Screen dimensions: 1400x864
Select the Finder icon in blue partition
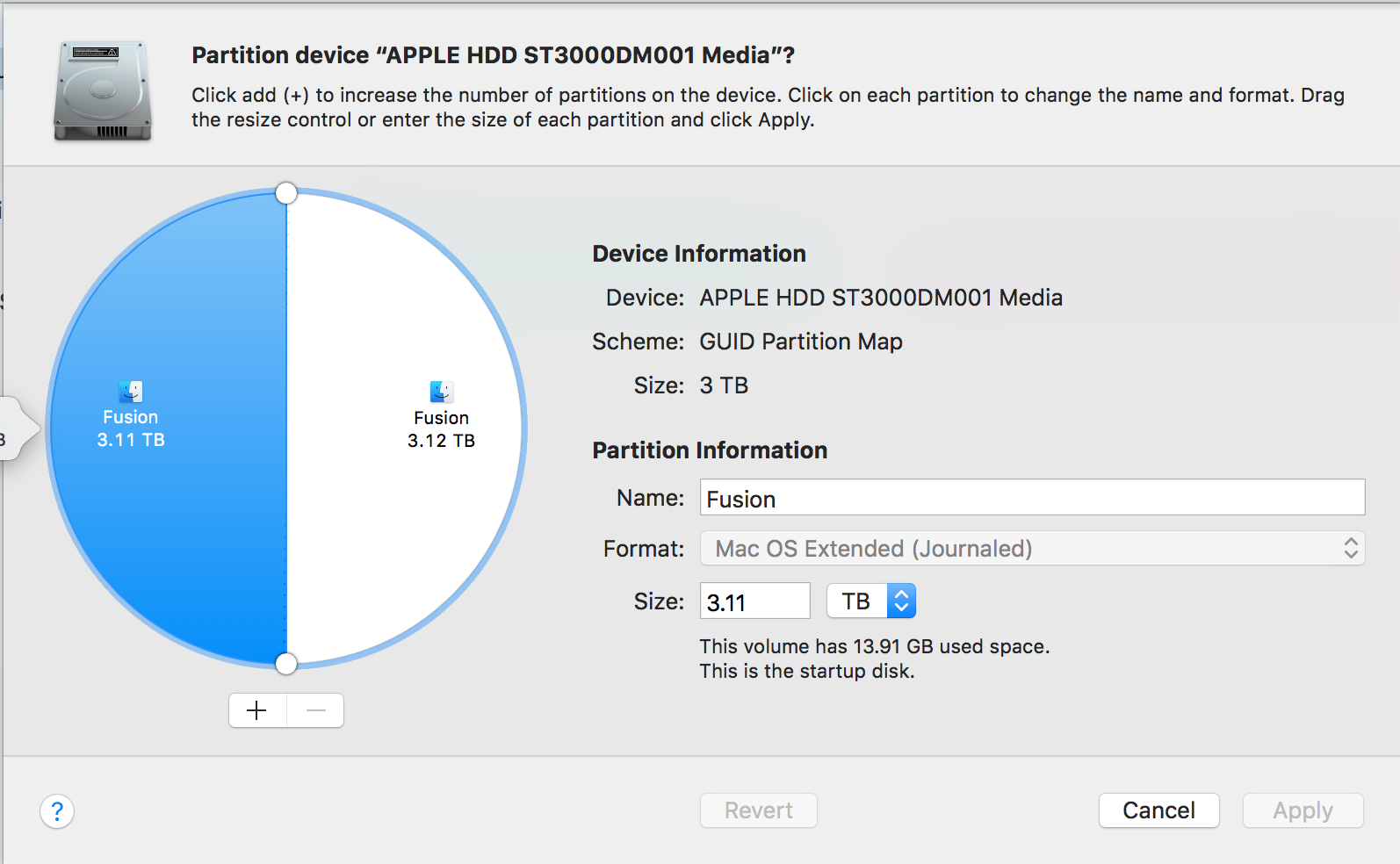pos(131,392)
